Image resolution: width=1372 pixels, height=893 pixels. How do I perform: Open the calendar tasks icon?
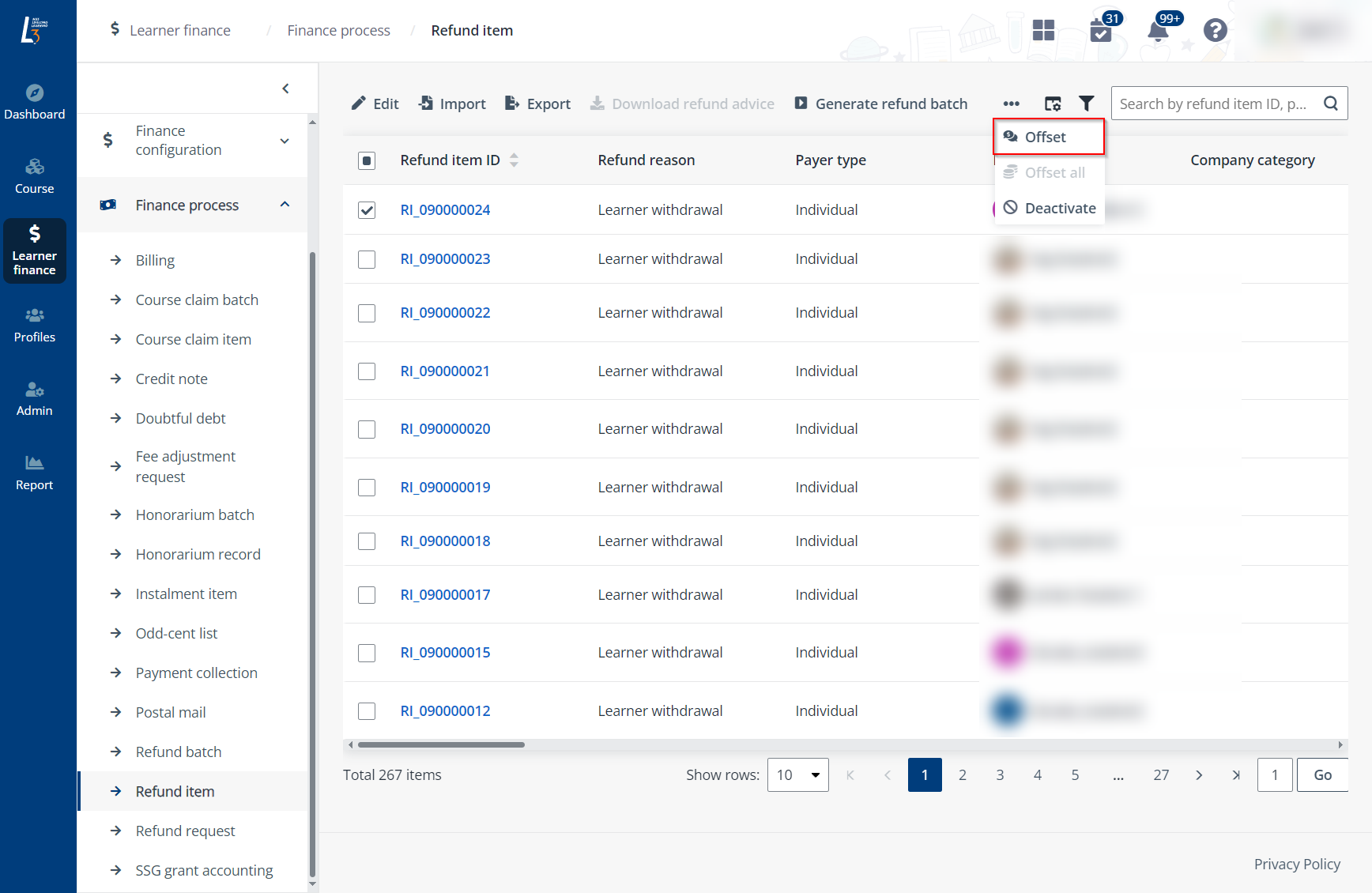tap(1100, 31)
